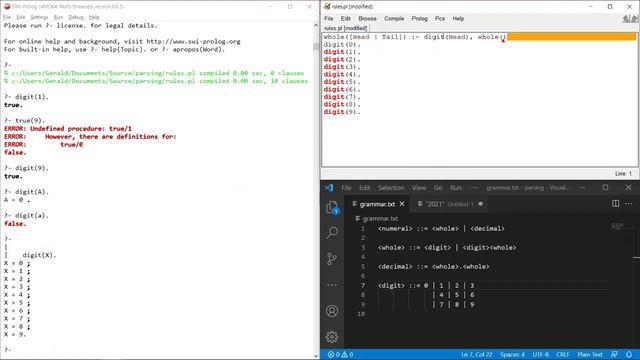Screen dimensions: 640x360
Task: Open Compile menu in rules.pl editor
Action: (x=394, y=19)
